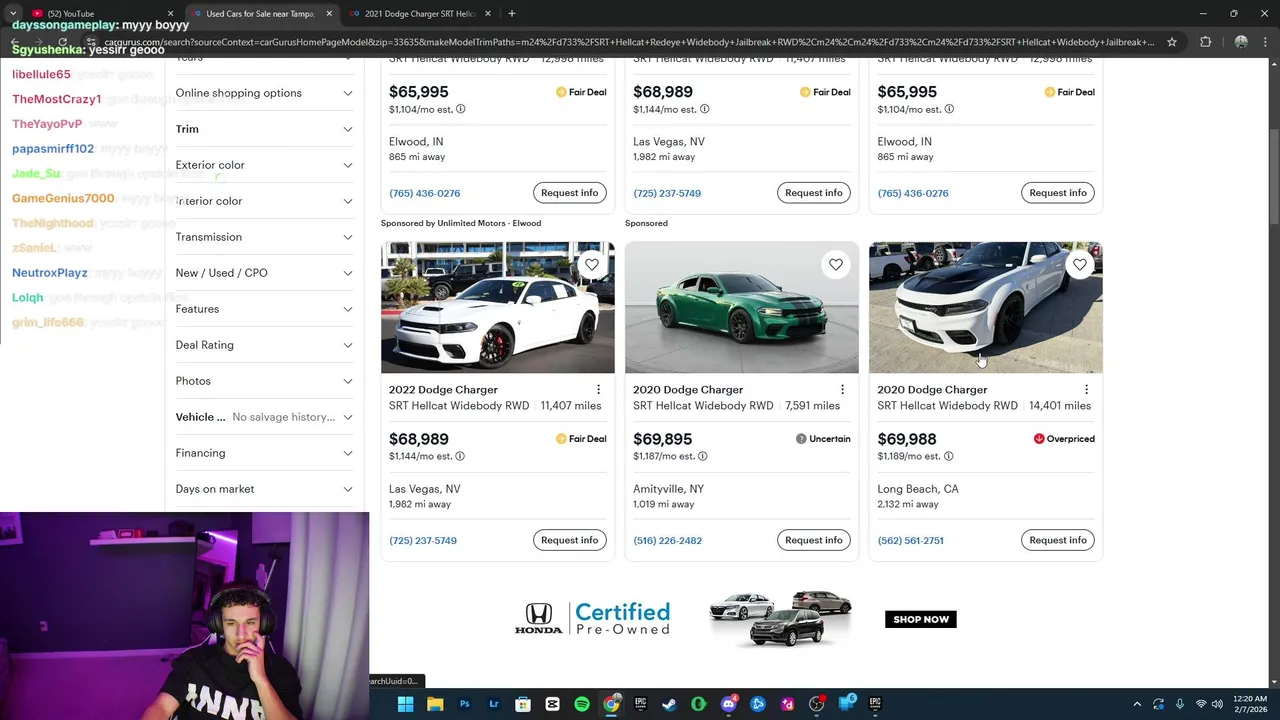
Task: Expand the Trim filter
Action: 264,129
